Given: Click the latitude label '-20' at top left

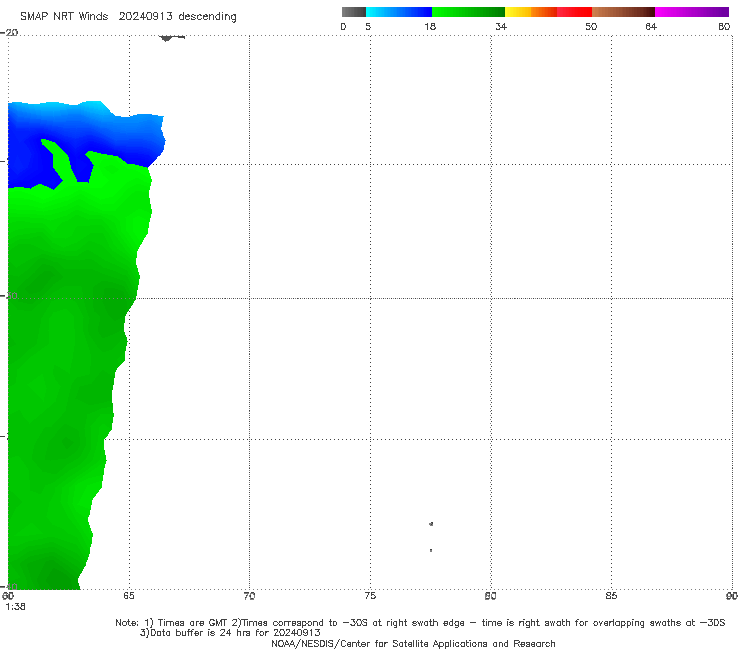Looking at the screenshot, I should pyautogui.click(x=9, y=32).
